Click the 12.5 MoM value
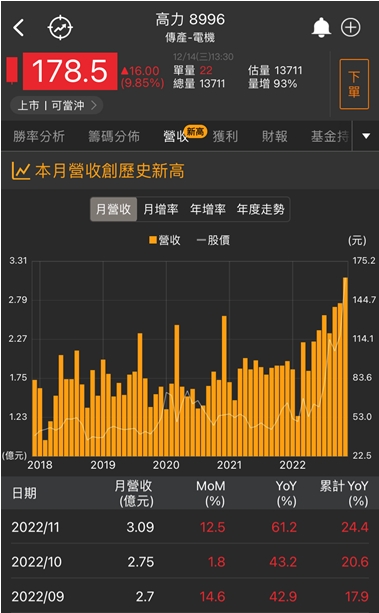The image size is (379, 613). pyautogui.click(x=212, y=527)
